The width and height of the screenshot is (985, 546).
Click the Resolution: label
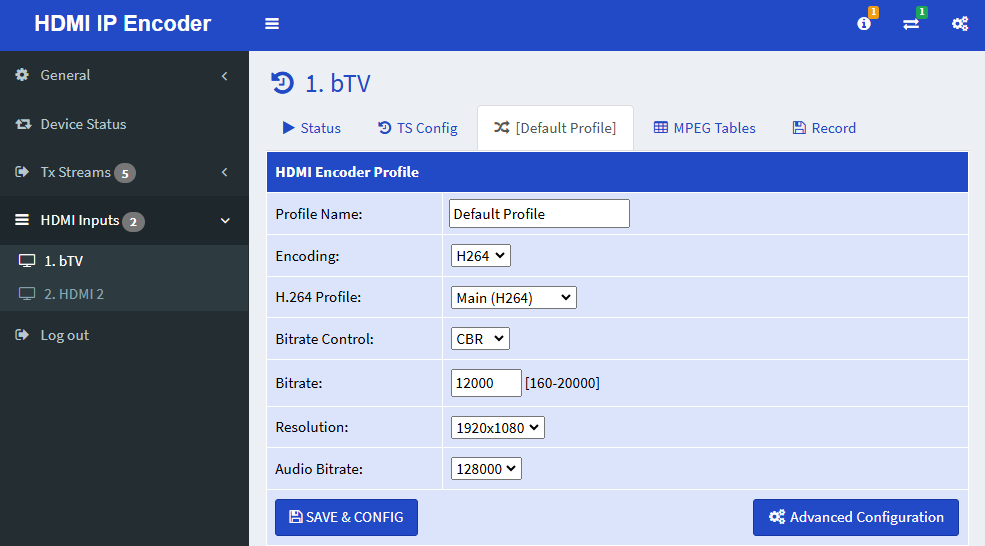pyautogui.click(x=312, y=427)
